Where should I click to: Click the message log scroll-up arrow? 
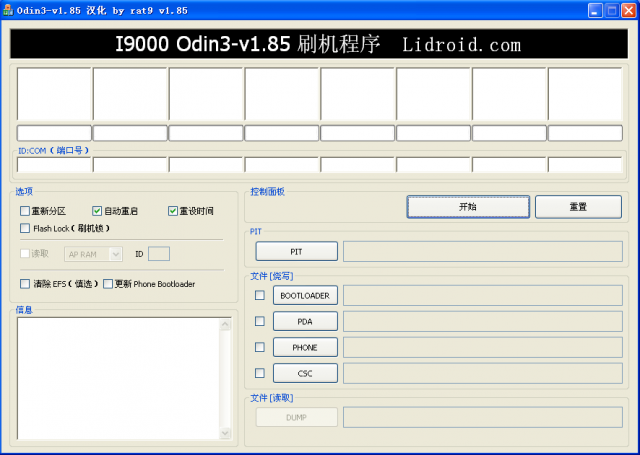tap(225, 325)
